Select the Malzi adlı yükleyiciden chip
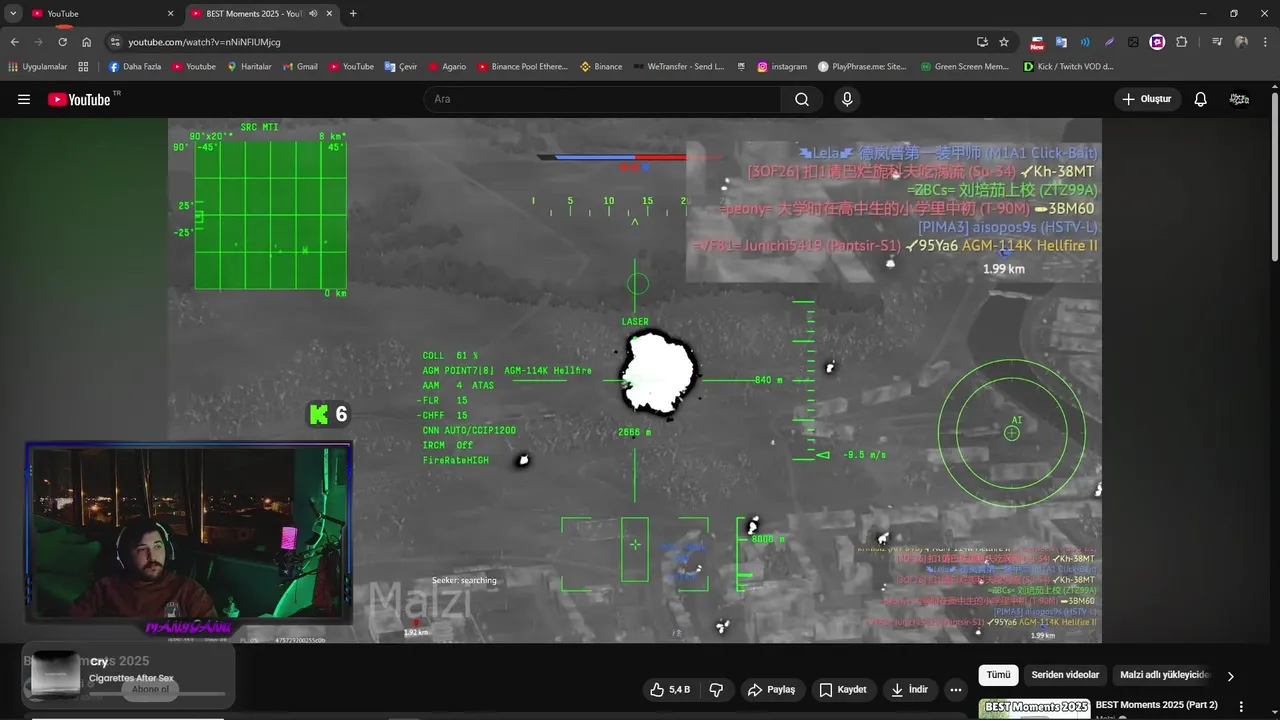The width and height of the screenshot is (1280, 720). [x=1164, y=675]
